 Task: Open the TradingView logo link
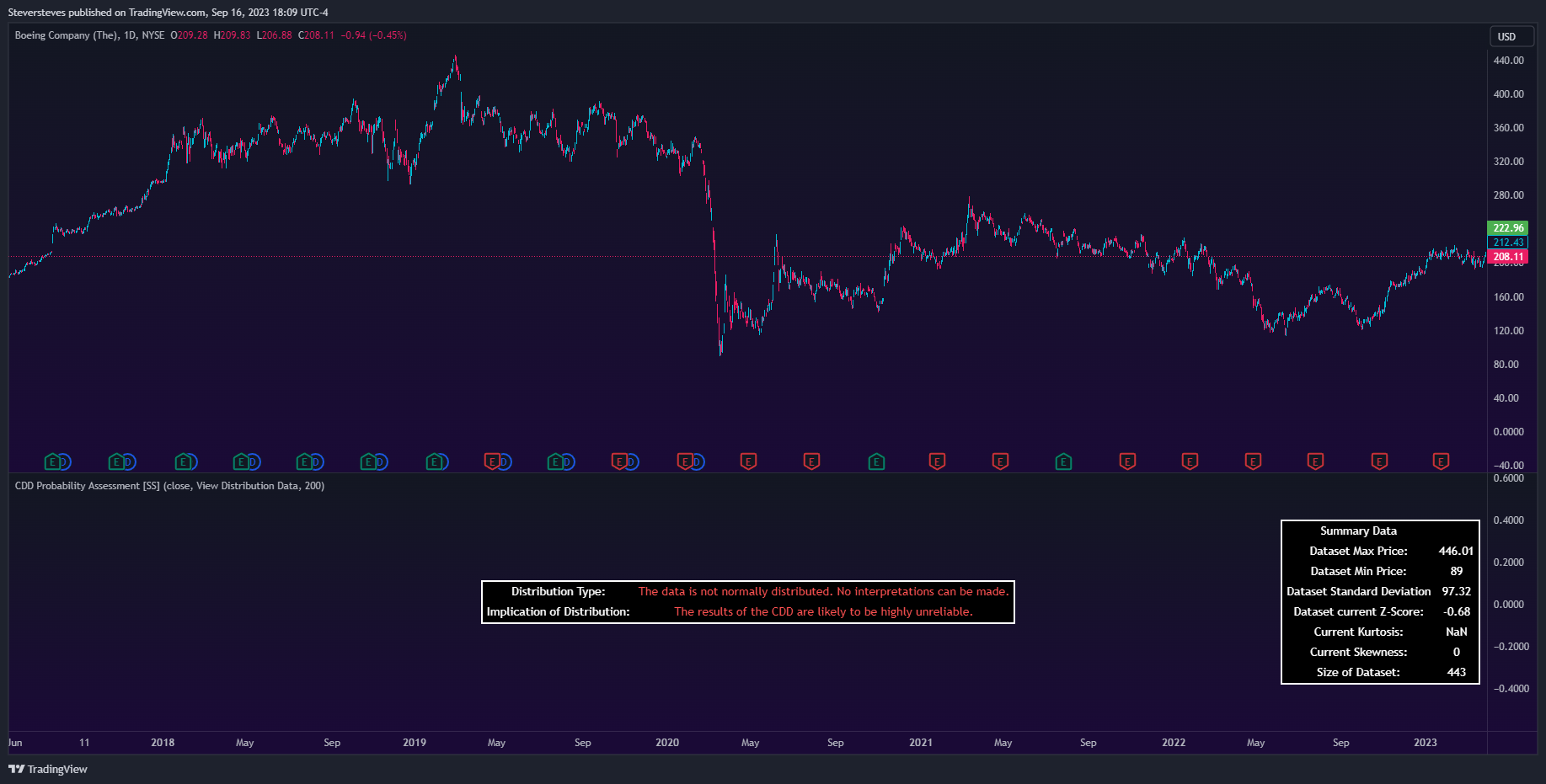[x=48, y=769]
